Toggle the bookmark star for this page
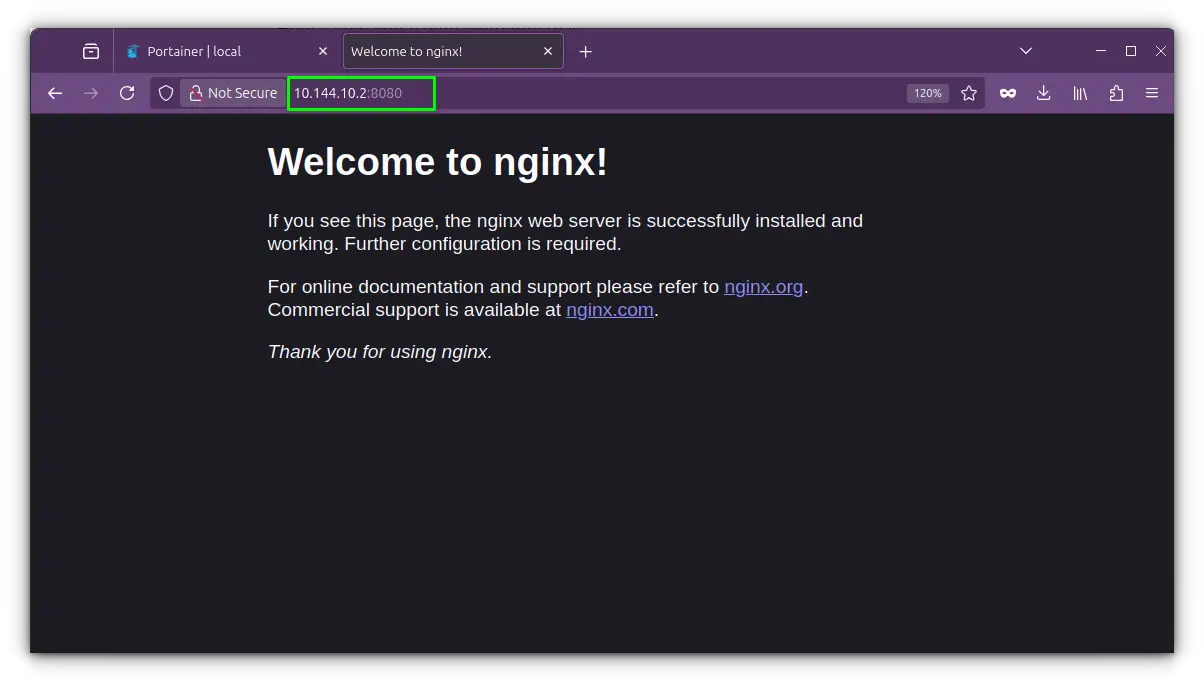1204x685 pixels. tap(969, 93)
